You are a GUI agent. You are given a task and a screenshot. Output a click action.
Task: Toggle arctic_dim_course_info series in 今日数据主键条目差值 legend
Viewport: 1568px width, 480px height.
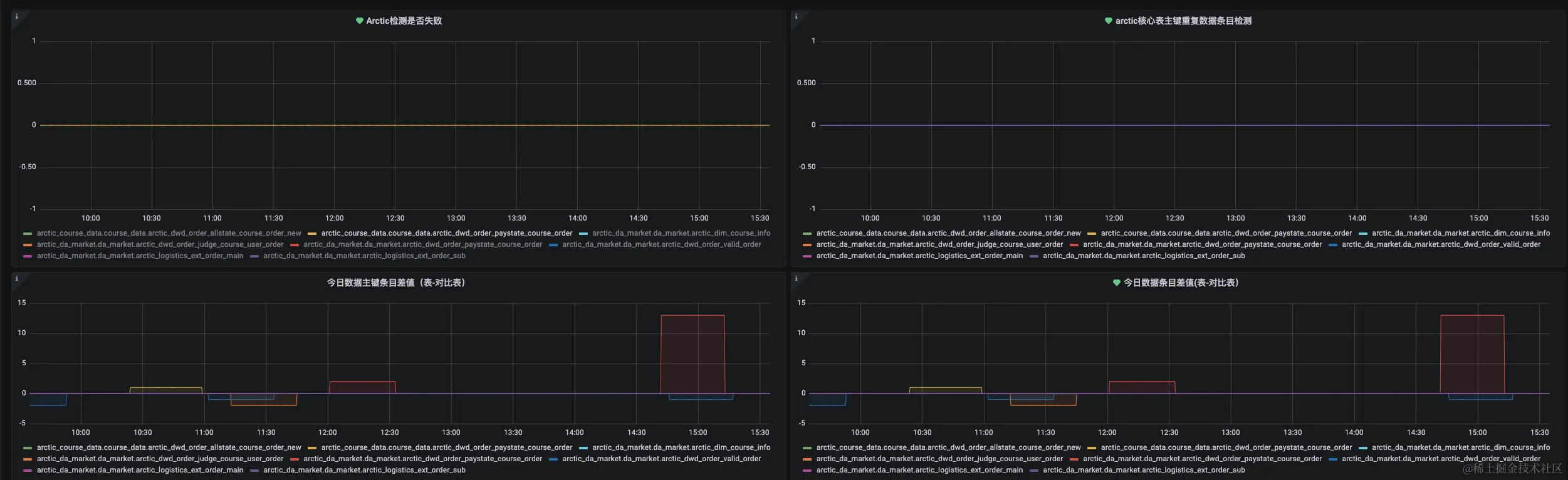coord(681,447)
